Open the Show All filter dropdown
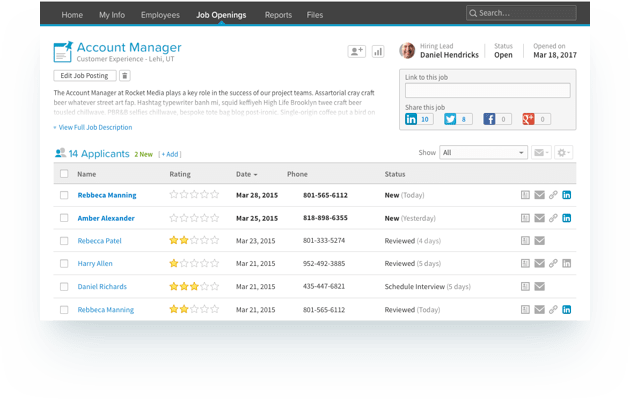 [483, 153]
